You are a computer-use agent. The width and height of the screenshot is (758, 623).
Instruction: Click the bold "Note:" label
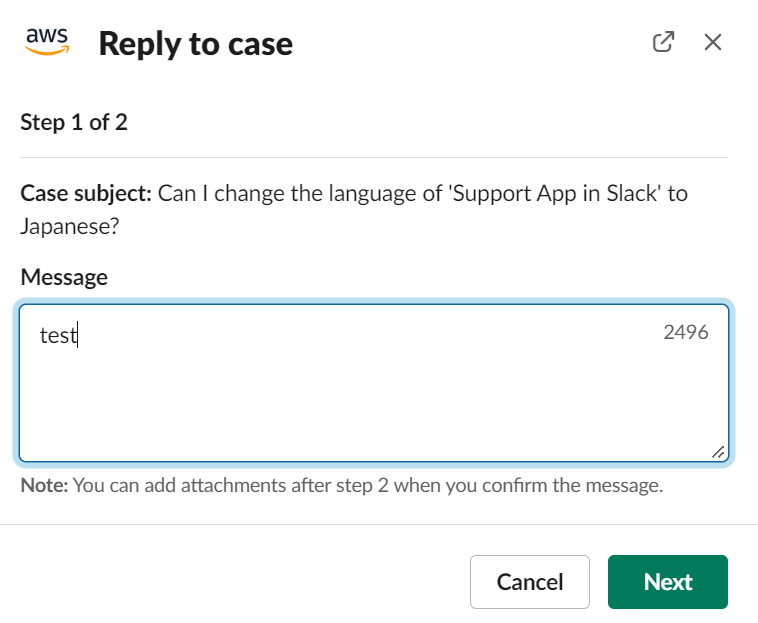tap(44, 485)
